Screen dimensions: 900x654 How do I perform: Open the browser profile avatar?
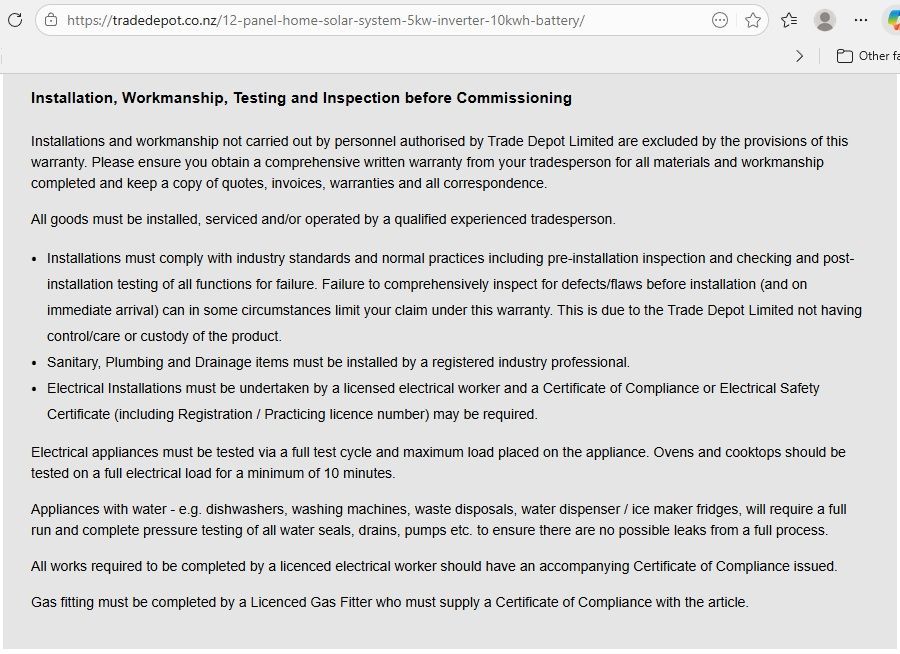[824, 20]
